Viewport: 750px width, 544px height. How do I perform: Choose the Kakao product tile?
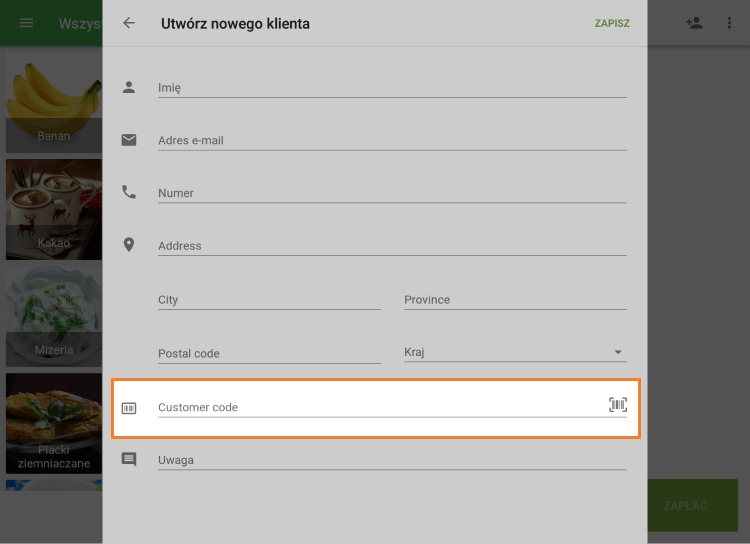pyautogui.click(x=53, y=209)
